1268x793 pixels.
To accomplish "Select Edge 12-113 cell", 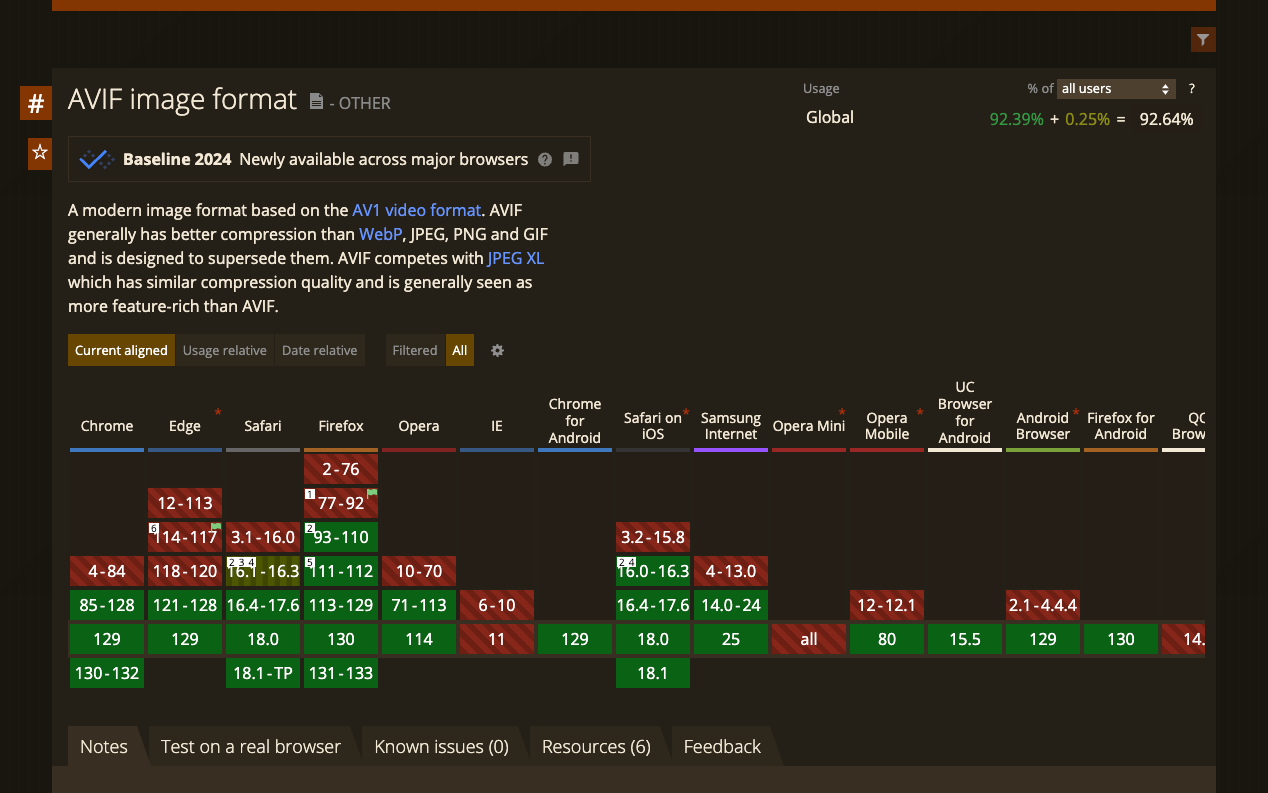I will [x=185, y=503].
